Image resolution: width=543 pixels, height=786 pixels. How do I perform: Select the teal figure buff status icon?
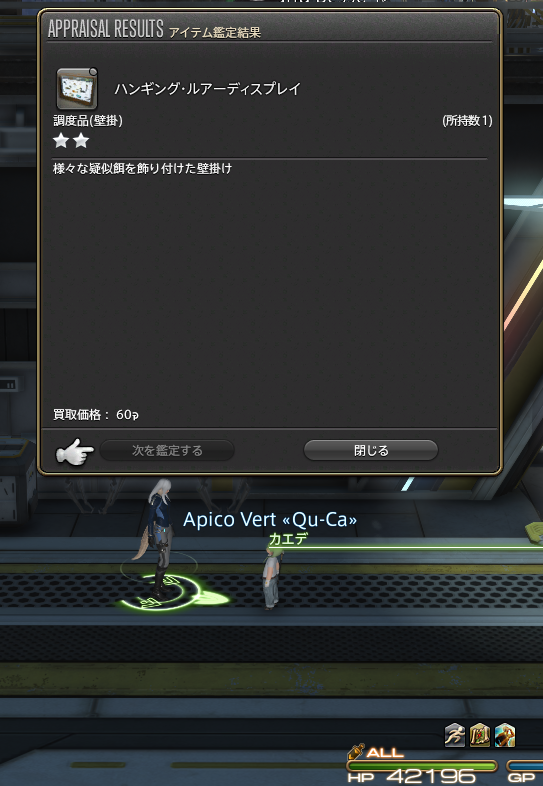click(x=505, y=735)
